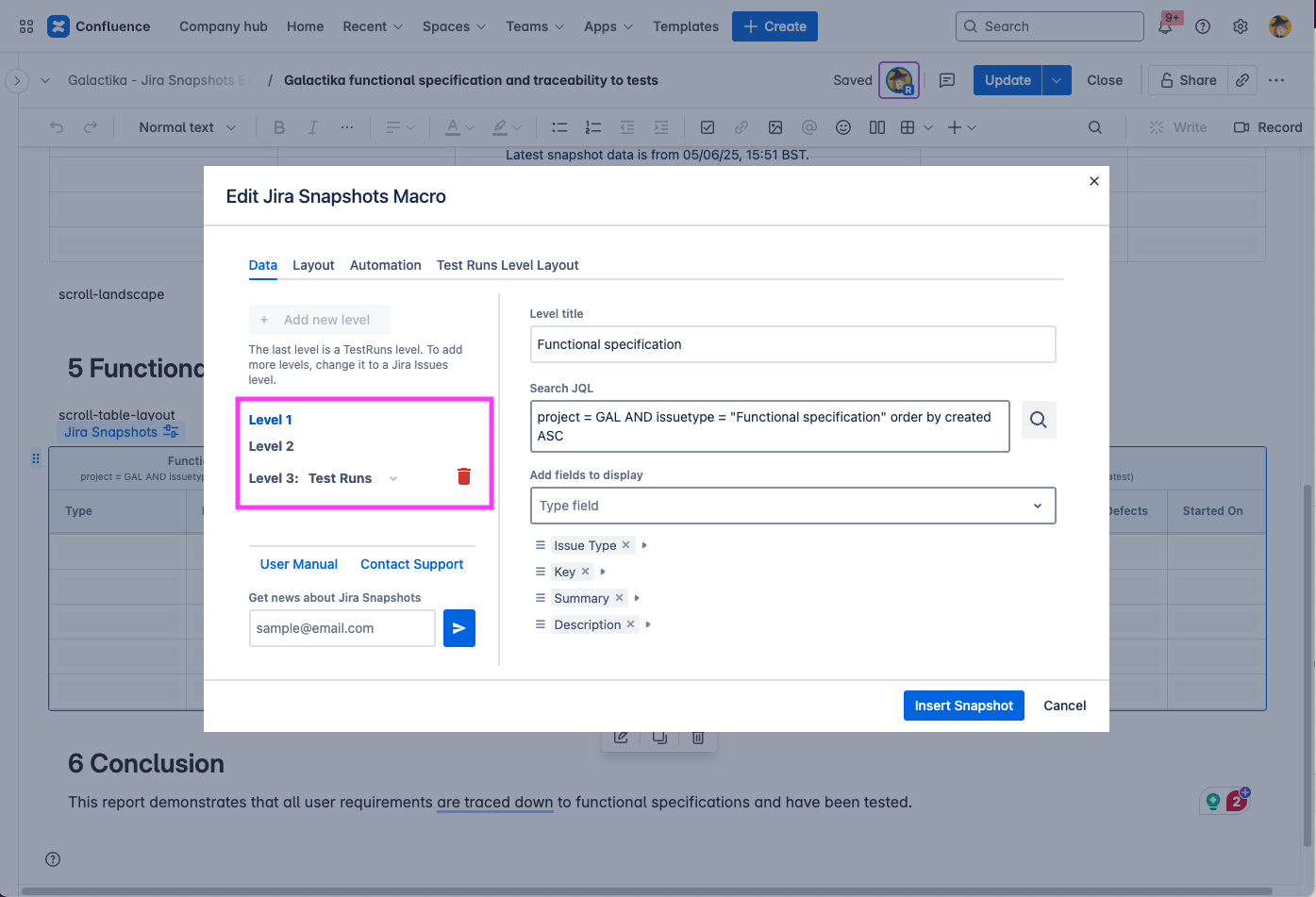
Task: Toggle italic text formatting
Action: tap(312, 126)
